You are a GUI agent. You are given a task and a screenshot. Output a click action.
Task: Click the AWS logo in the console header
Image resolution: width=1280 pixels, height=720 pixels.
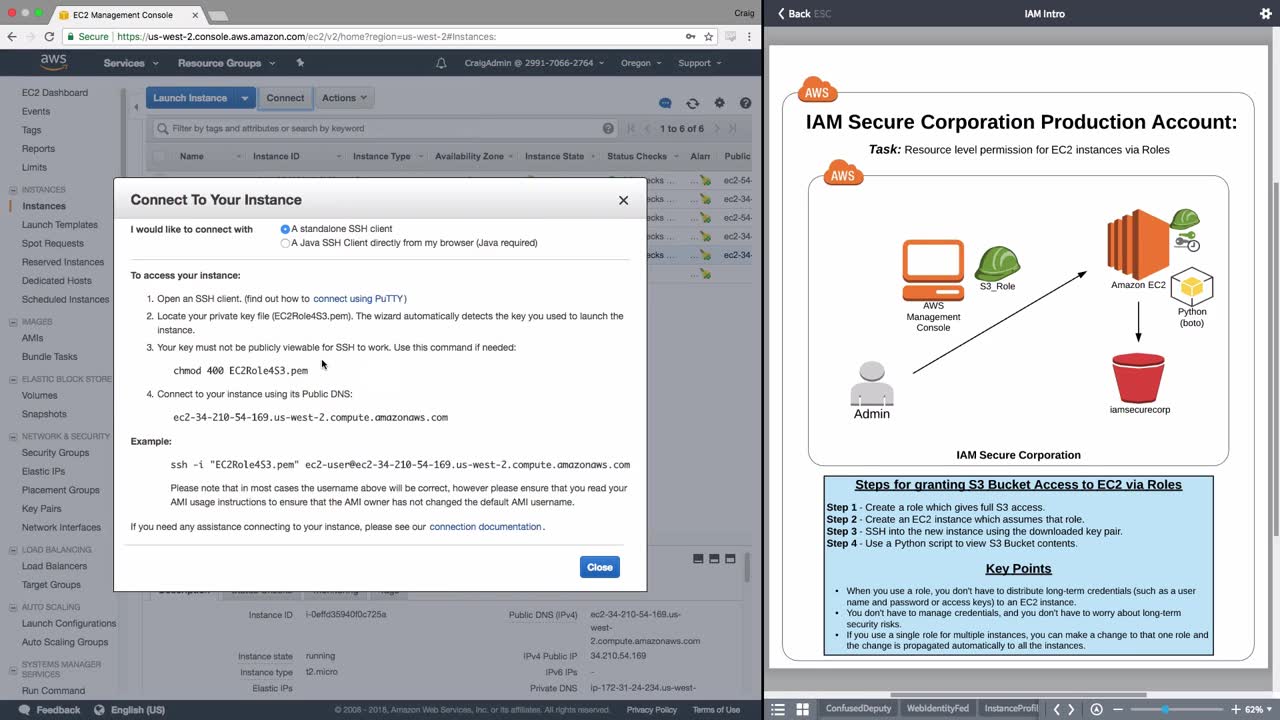coord(53,62)
